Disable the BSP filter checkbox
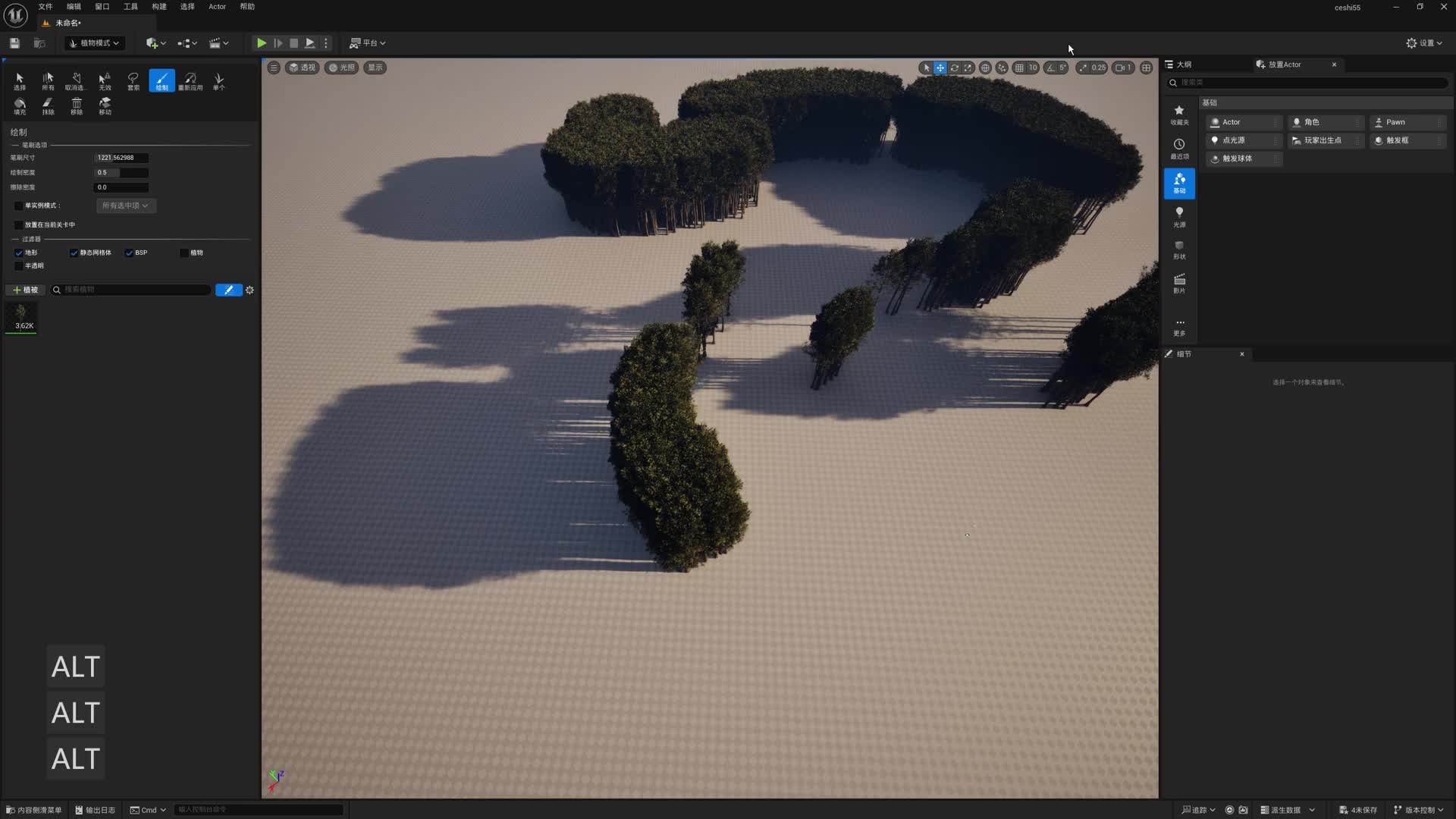The width and height of the screenshot is (1456, 819). (x=129, y=253)
